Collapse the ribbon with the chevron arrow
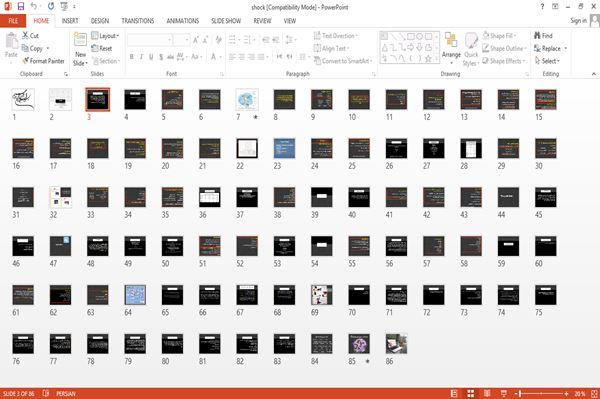Viewport: 600px width, 399px height. click(x=593, y=74)
